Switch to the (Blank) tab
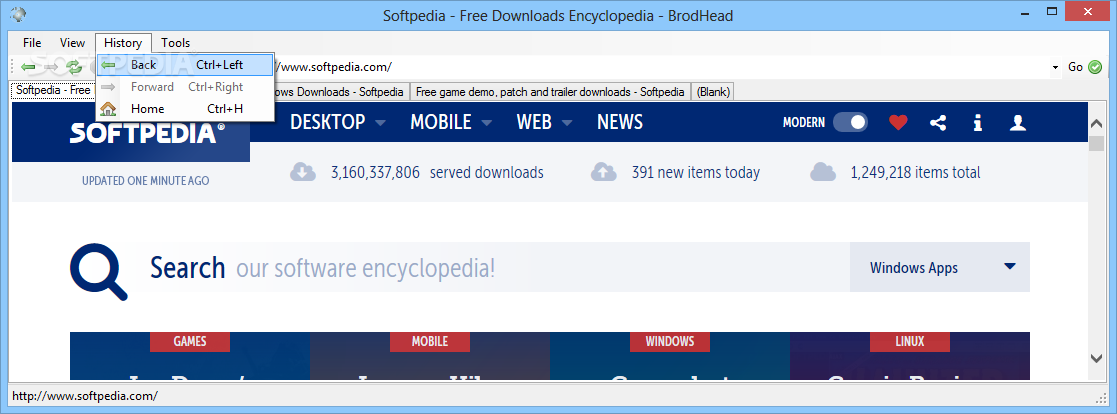 (x=713, y=92)
